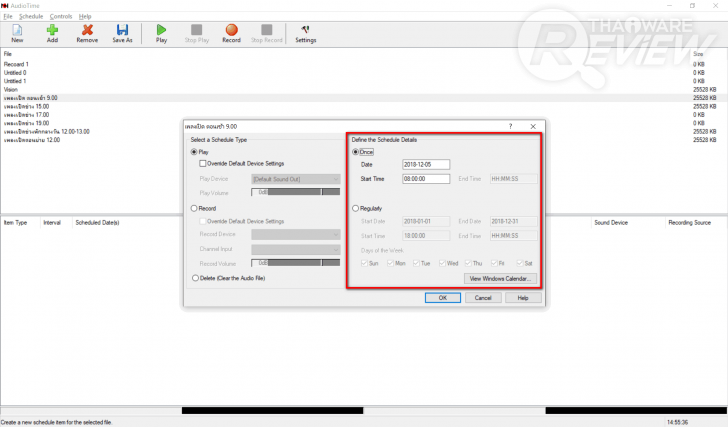Click the dialog Help button
Screen dimensions: 728x427
pos(523,298)
